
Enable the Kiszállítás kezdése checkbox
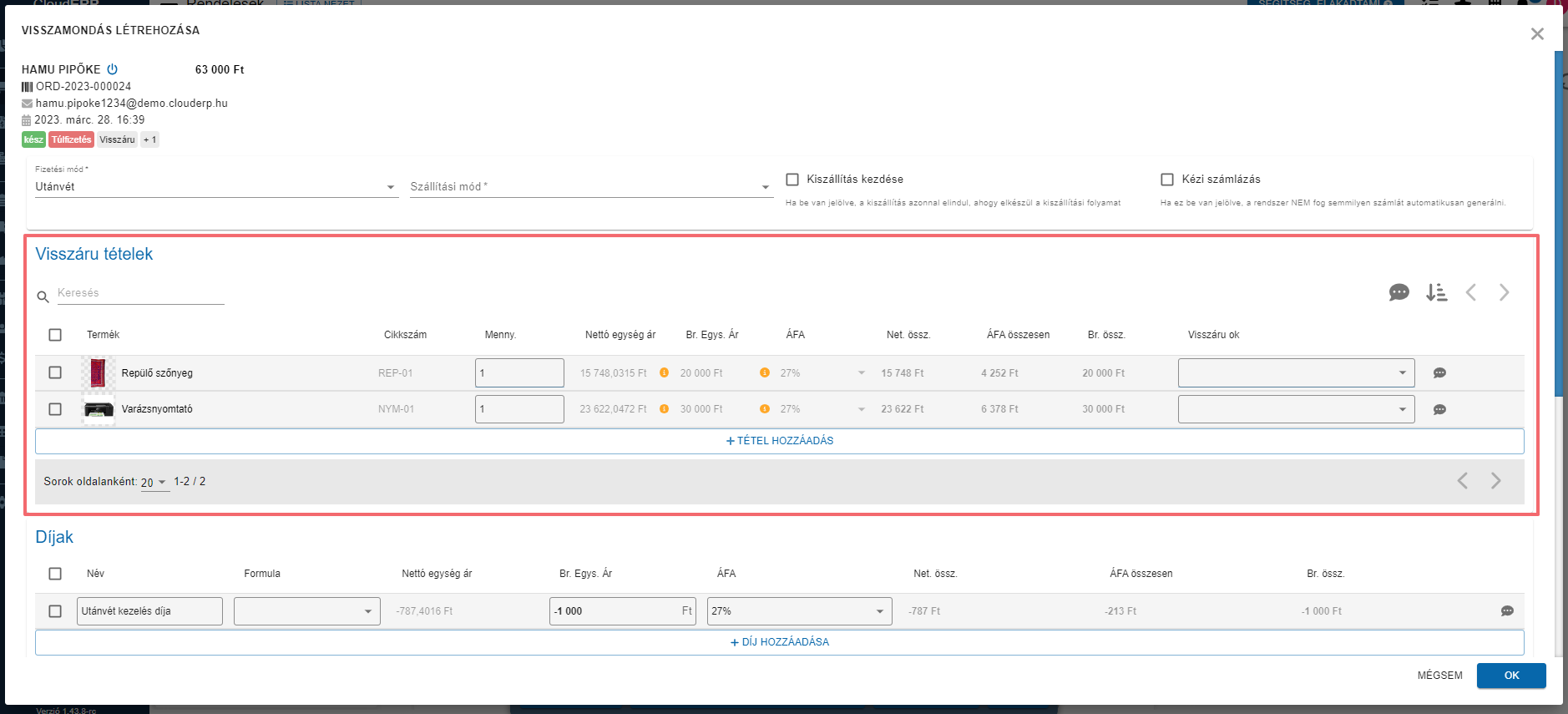[x=792, y=180]
